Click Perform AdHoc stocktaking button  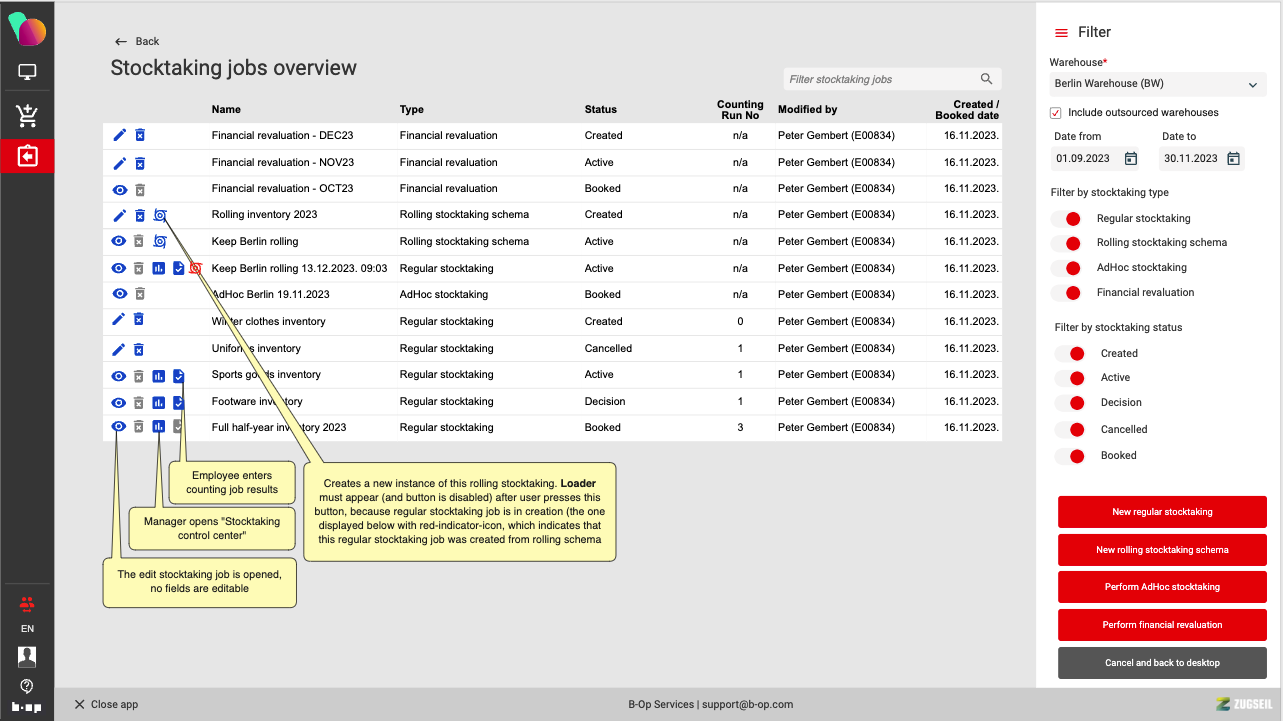point(1162,587)
